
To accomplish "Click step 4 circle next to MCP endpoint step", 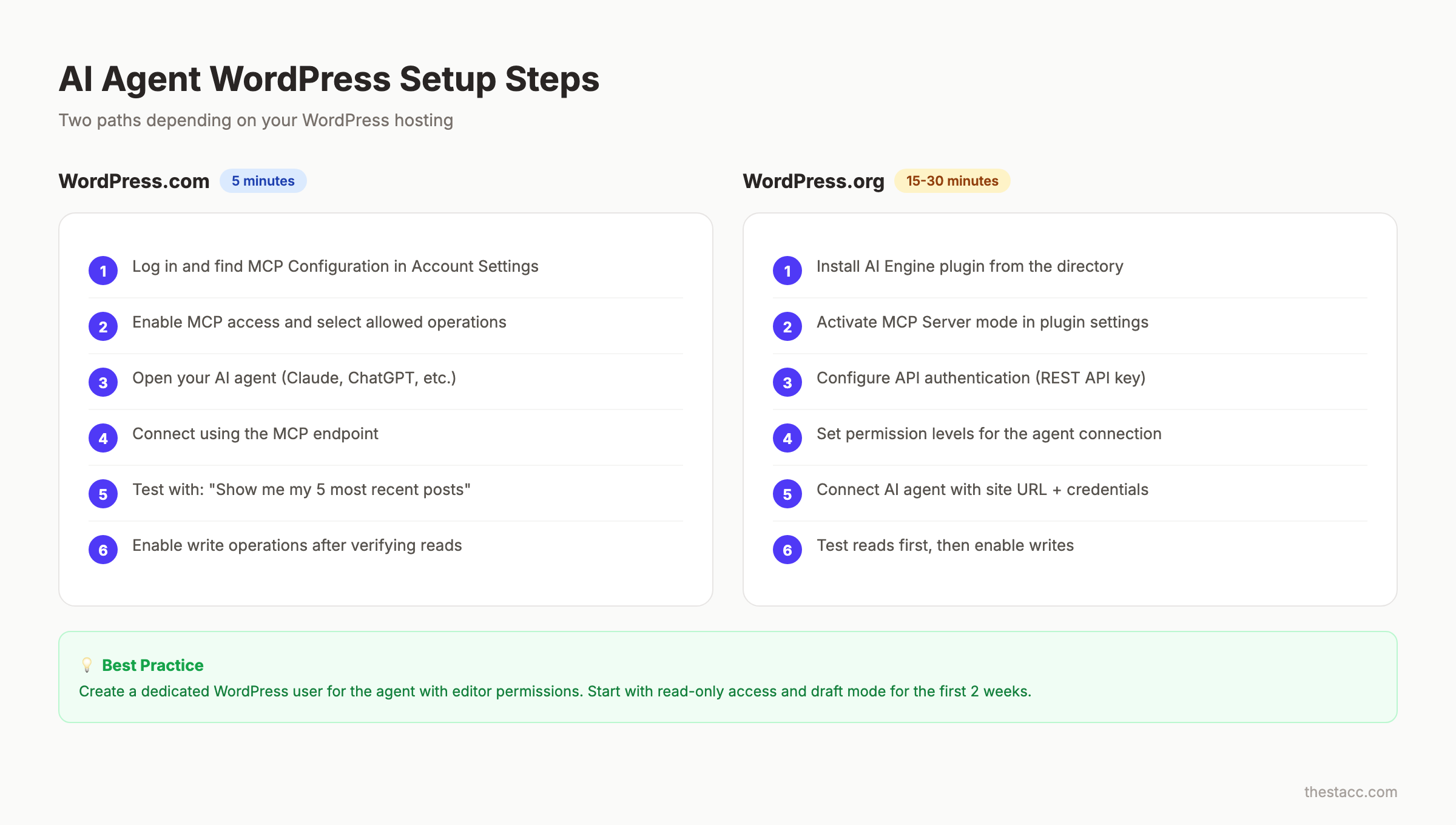I will pos(103,438).
